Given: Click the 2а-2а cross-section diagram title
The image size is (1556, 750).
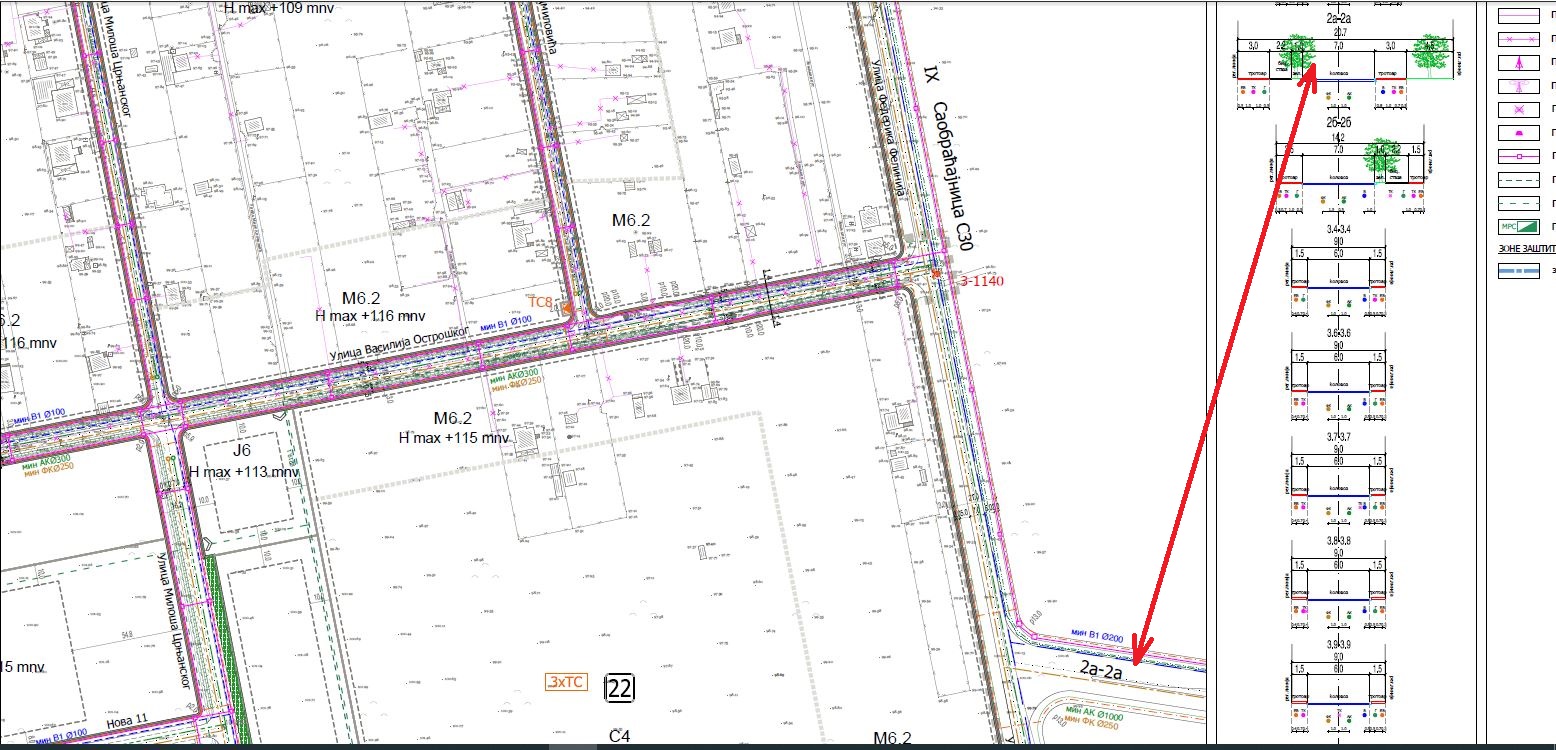Looking at the screenshot, I should 1338,17.
